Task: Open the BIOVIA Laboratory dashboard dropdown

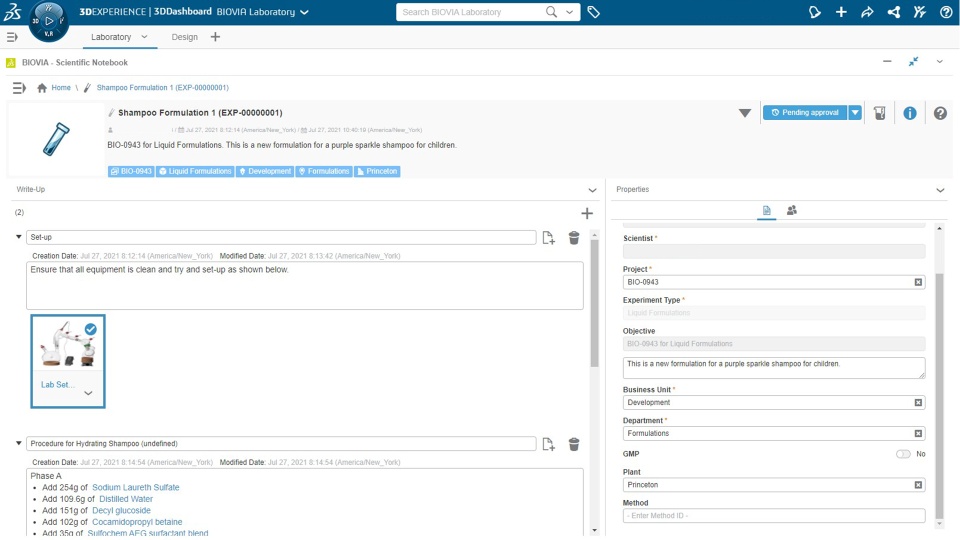Action: point(304,12)
